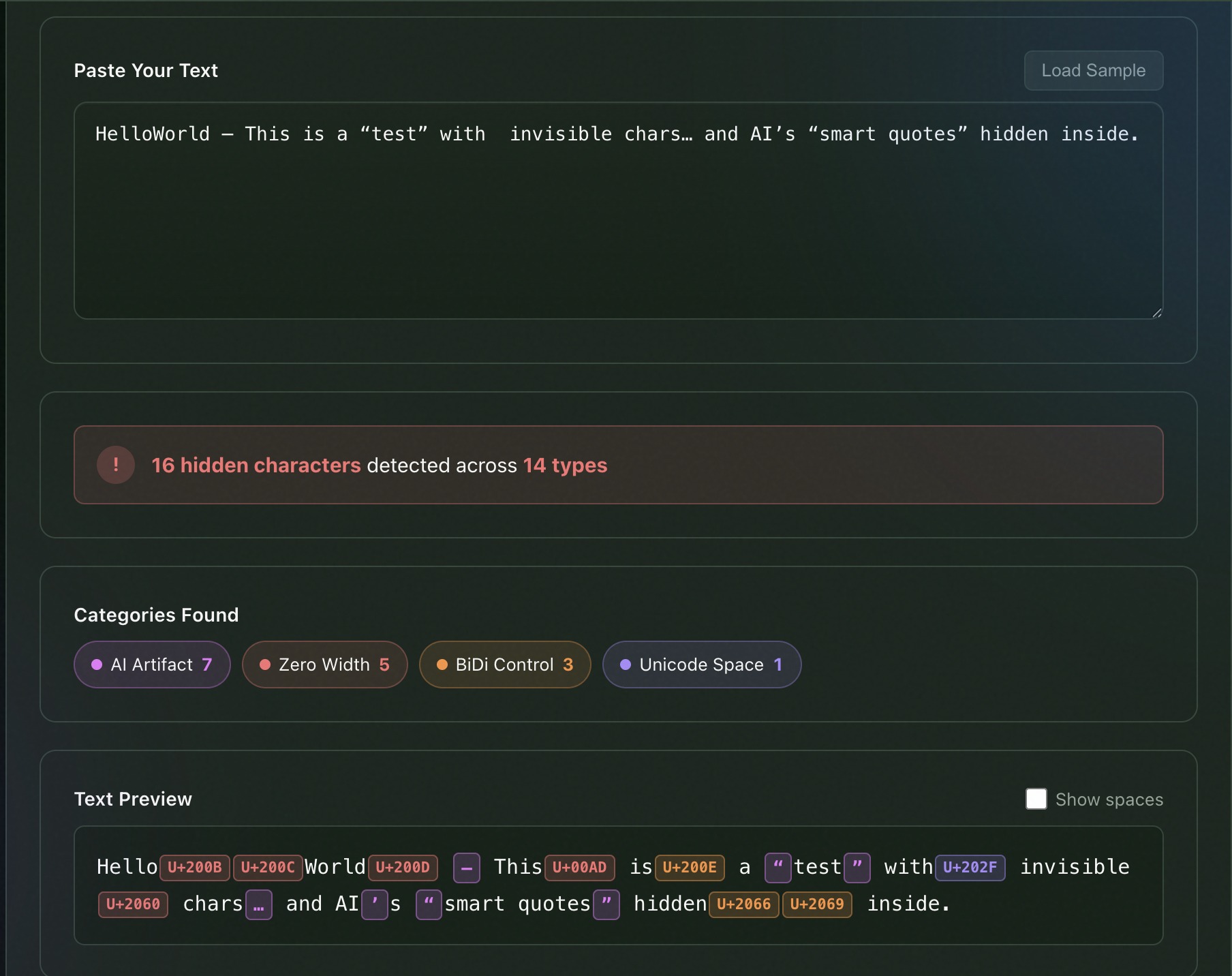The image size is (1232, 976).
Task: Enable the Show spaces checkbox
Action: 1036,799
